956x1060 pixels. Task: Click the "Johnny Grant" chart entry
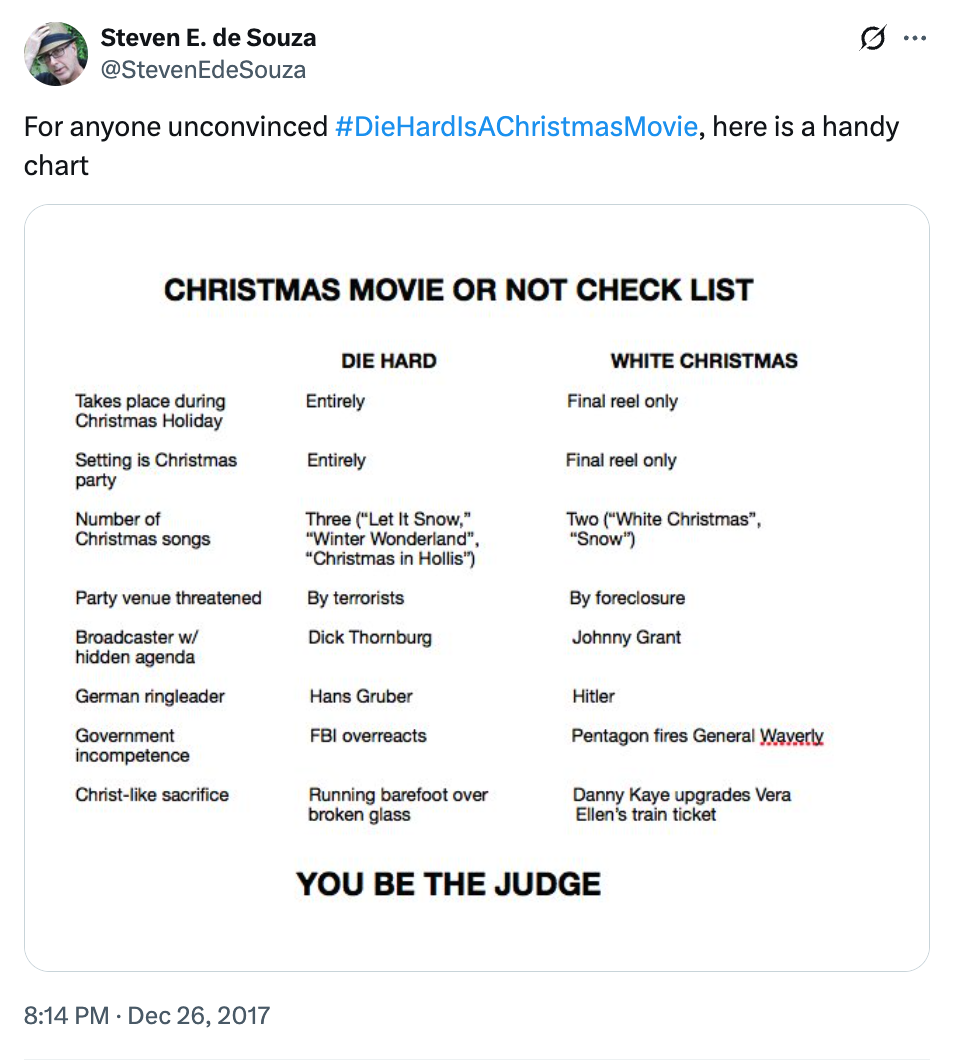coord(626,637)
